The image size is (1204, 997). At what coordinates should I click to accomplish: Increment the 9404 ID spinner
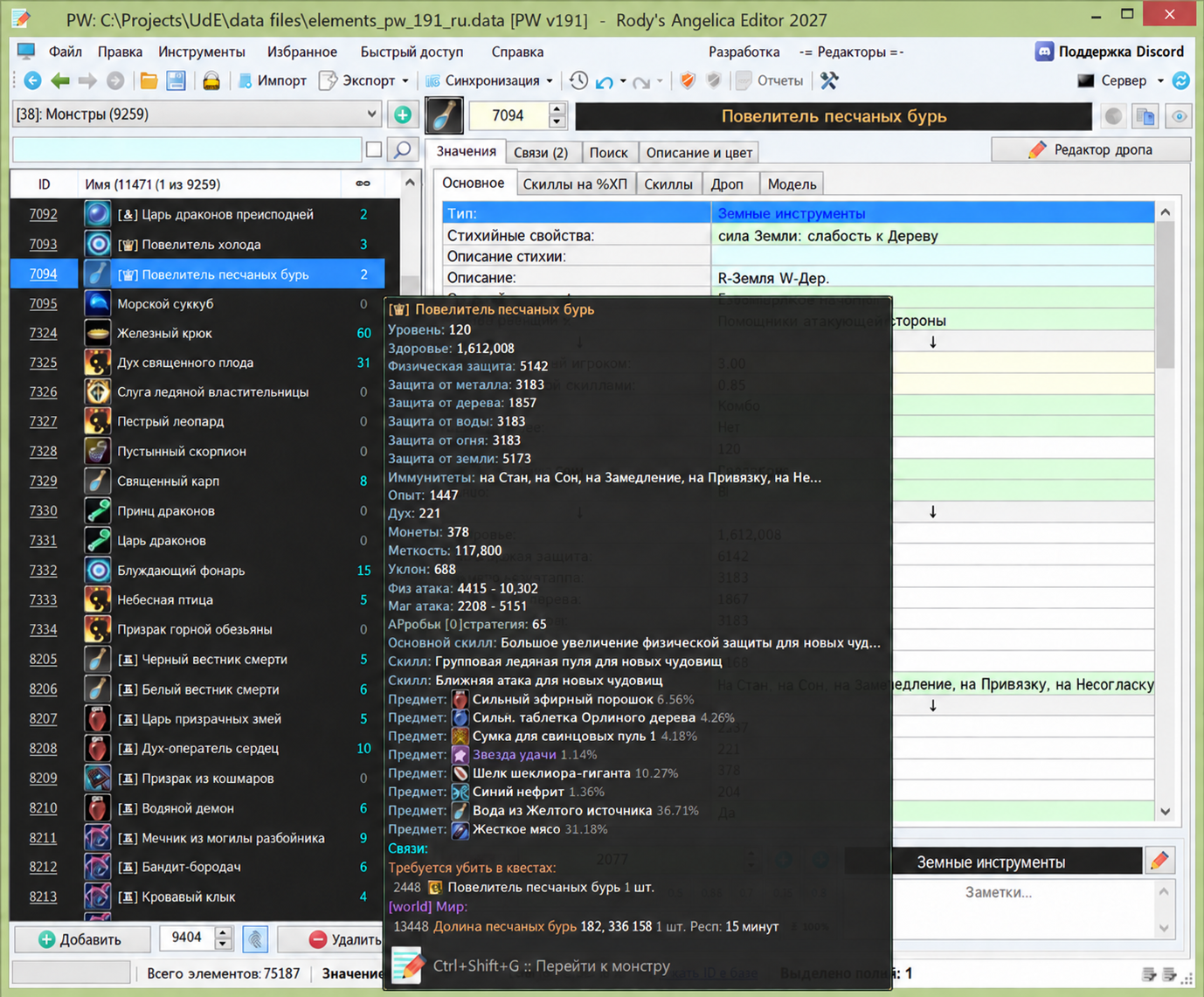[x=224, y=933]
